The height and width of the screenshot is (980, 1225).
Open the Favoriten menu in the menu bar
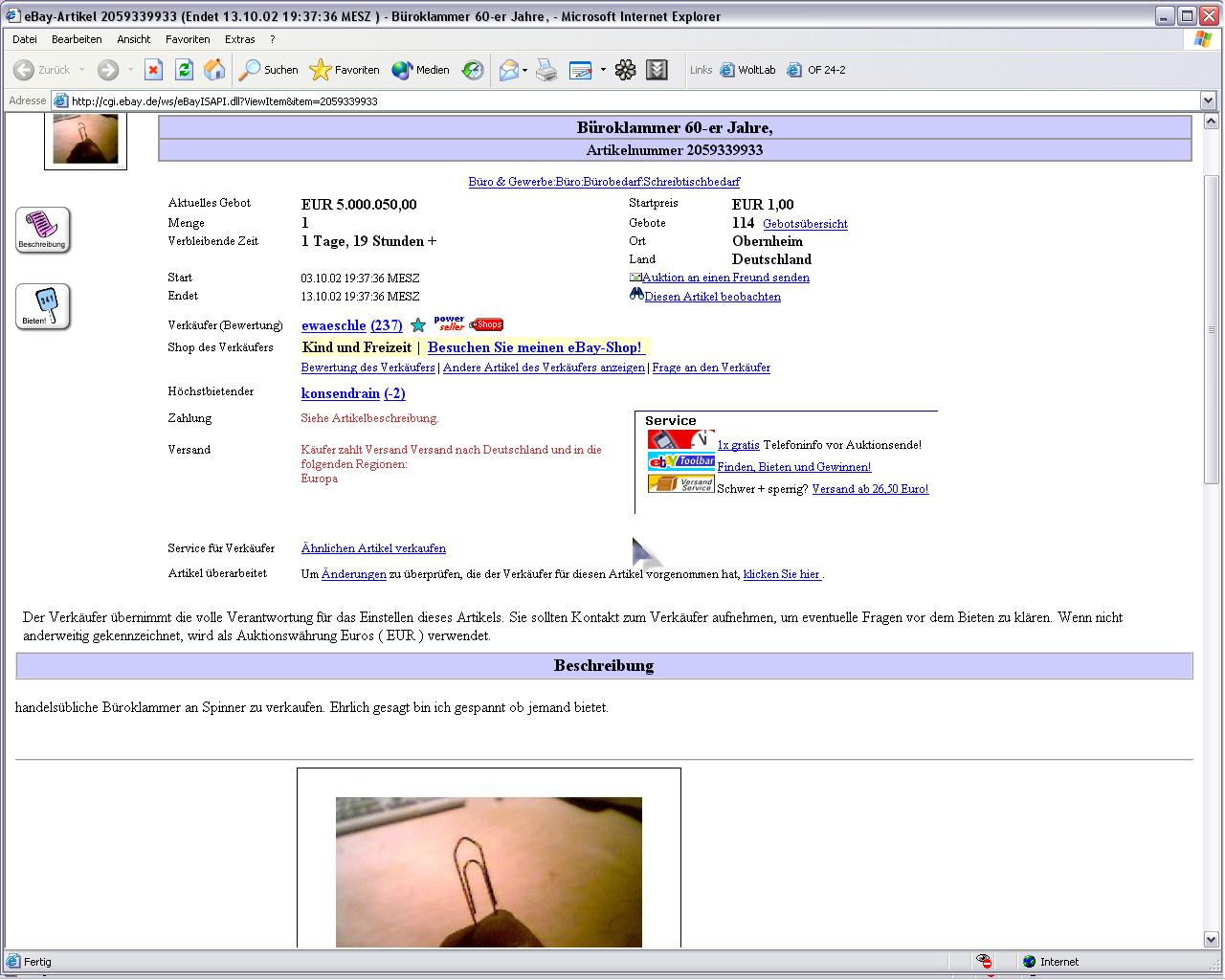(x=188, y=39)
